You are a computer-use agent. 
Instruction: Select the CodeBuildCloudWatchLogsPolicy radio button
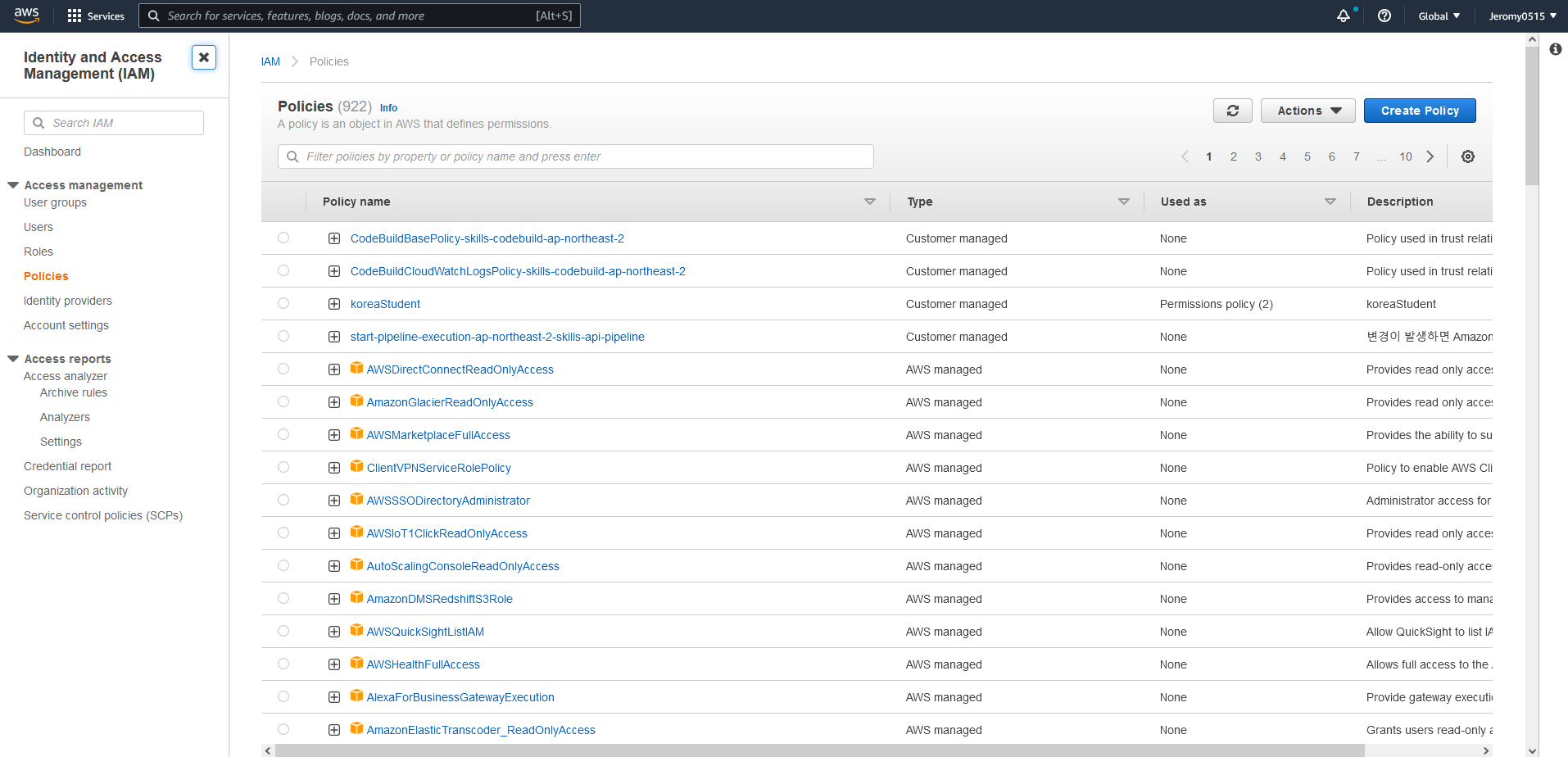283,270
